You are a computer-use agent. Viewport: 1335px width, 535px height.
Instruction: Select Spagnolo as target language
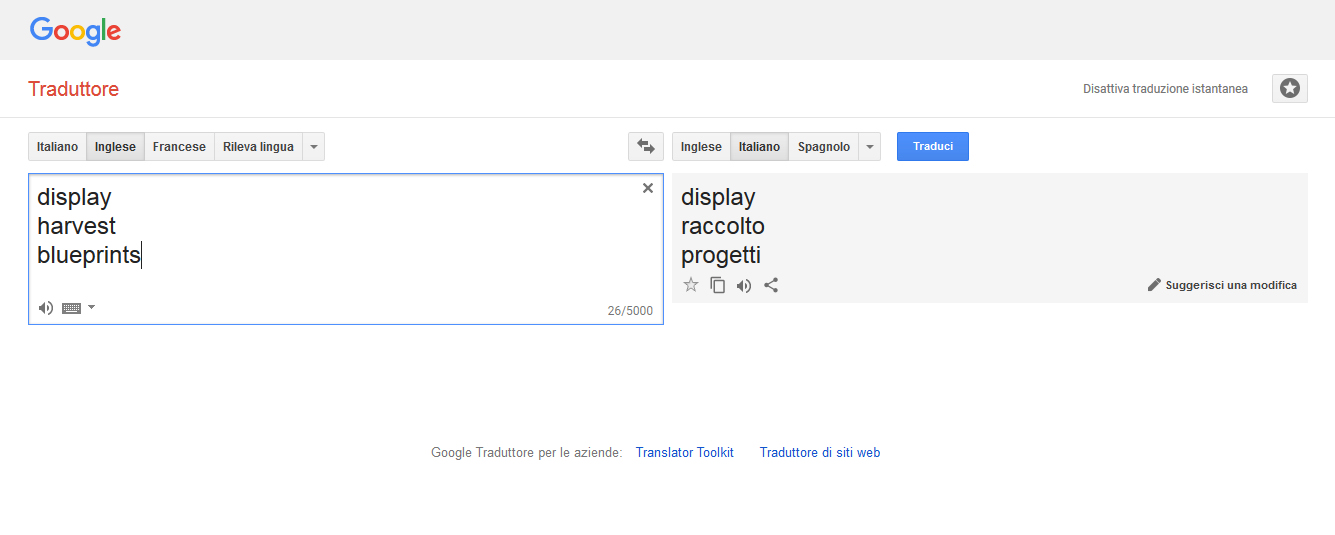tap(823, 147)
